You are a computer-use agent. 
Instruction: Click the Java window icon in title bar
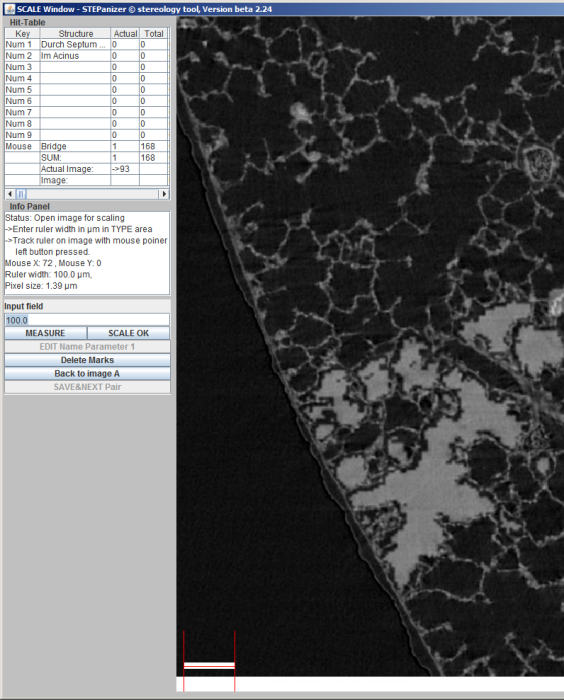[x=9, y=8]
